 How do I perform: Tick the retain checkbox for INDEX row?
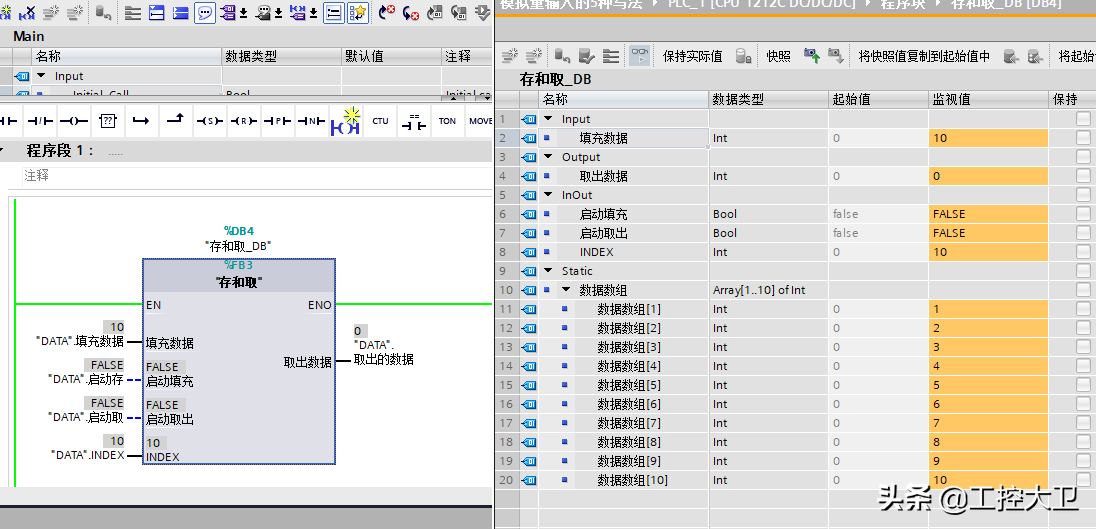pyautogui.click(x=1083, y=252)
